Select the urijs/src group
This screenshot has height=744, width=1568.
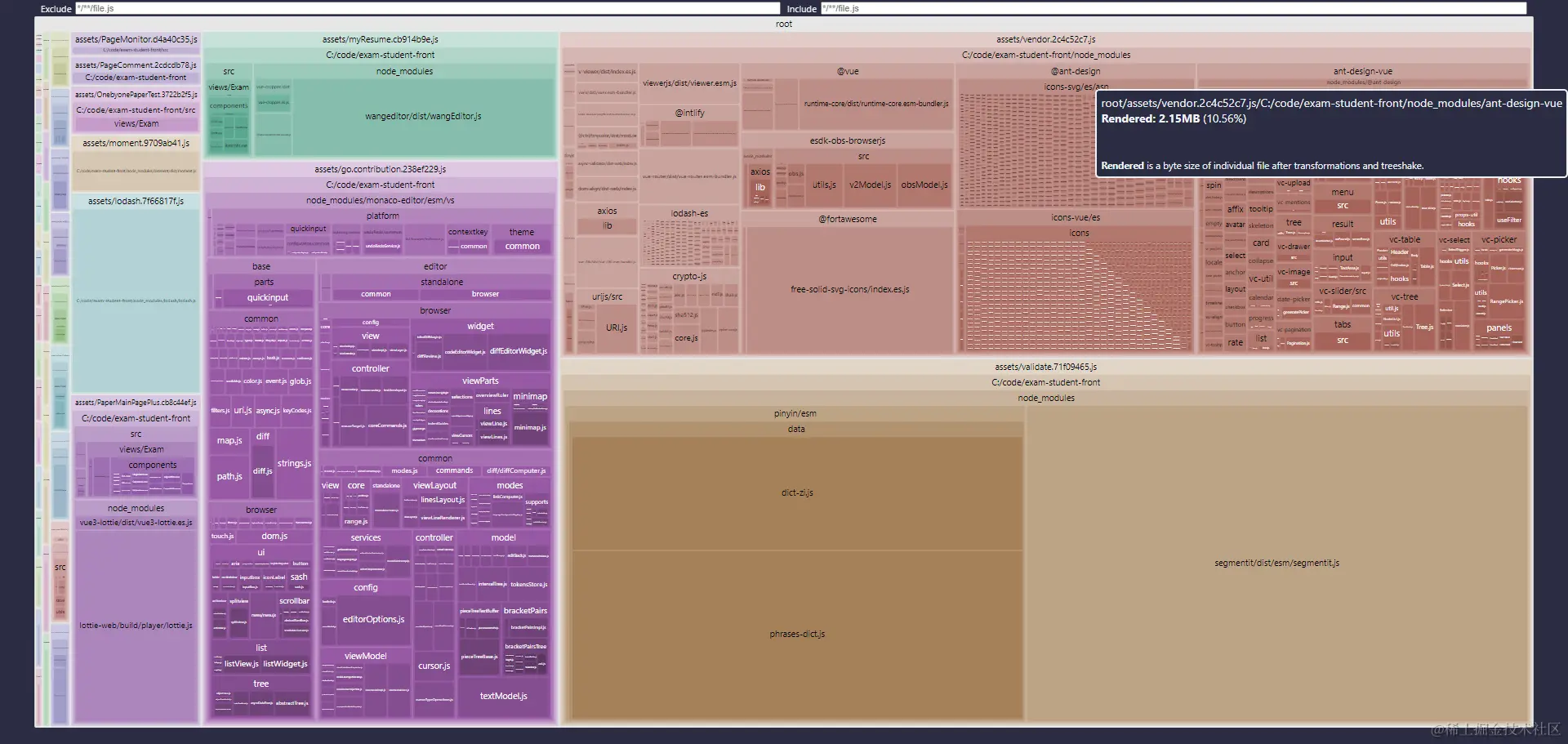click(x=607, y=296)
